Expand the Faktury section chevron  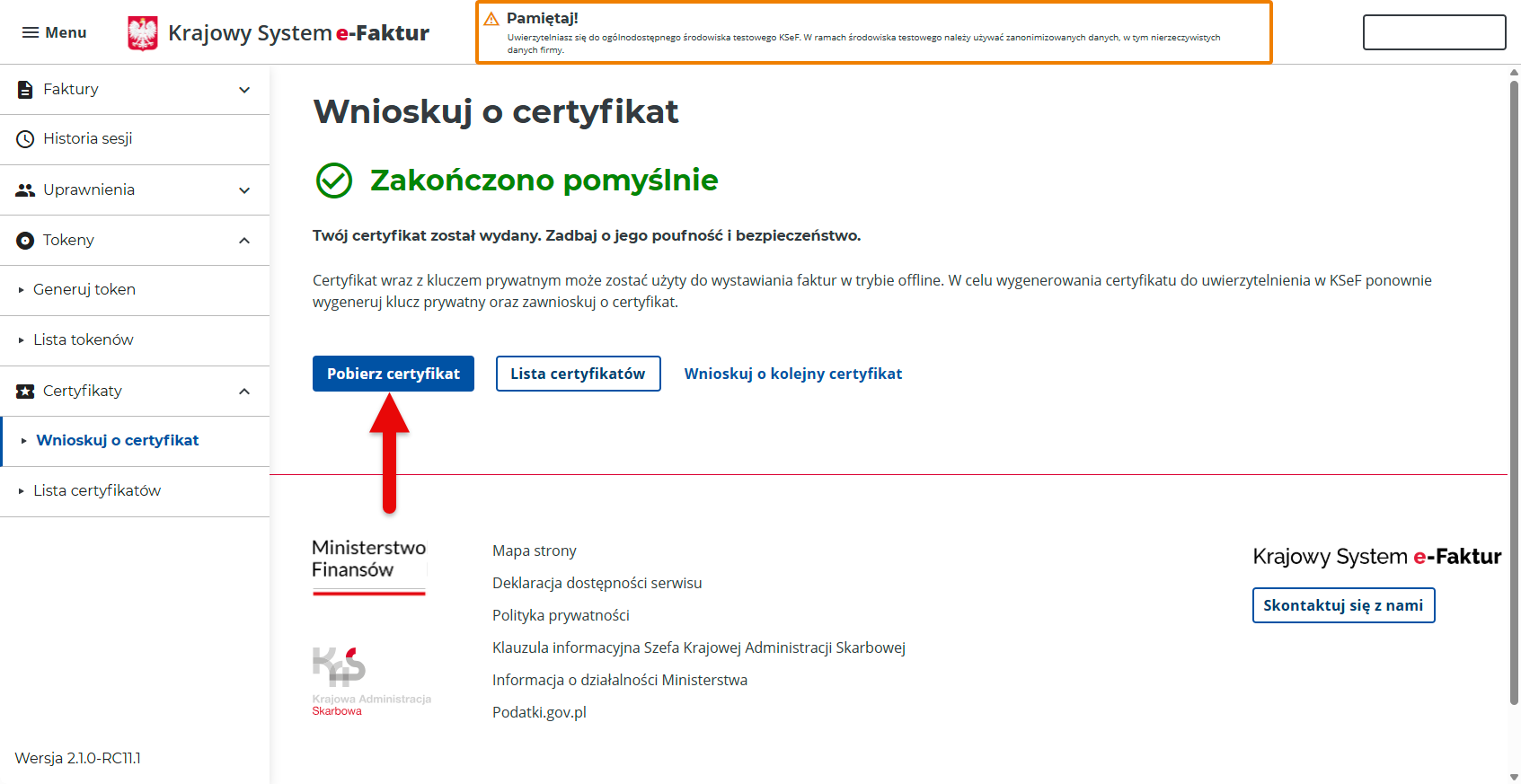click(x=244, y=90)
